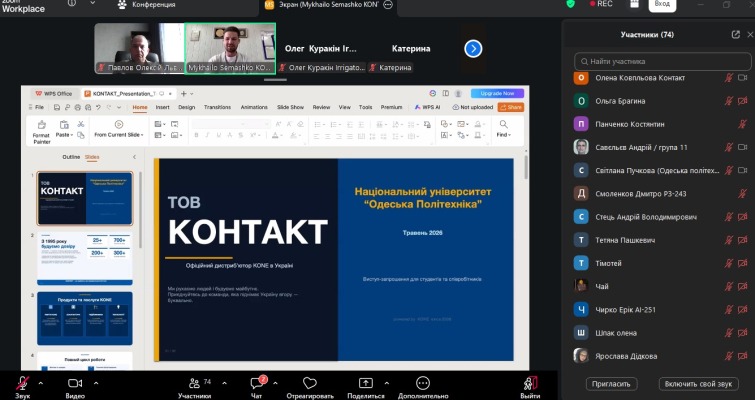Screen dimensions: 755x400
Task: Click the Cut scissors icon
Action: 81,124
